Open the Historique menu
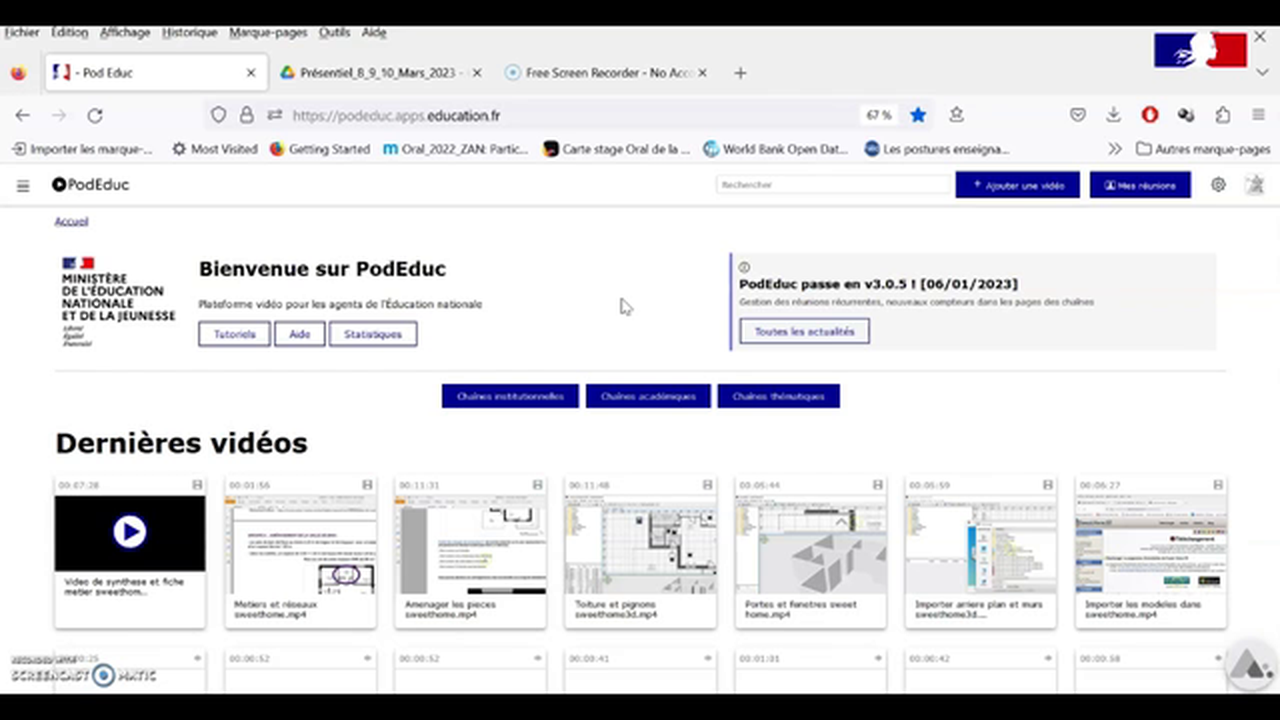Image resolution: width=1280 pixels, height=720 pixels. point(189,32)
